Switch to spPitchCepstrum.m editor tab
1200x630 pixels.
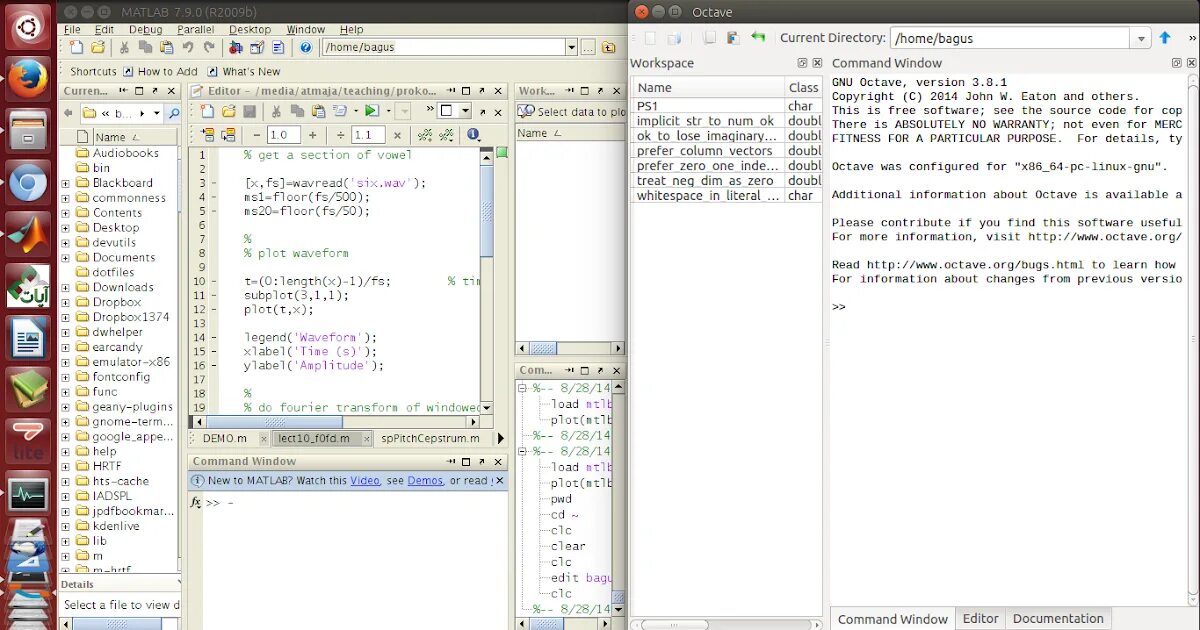tap(430, 438)
